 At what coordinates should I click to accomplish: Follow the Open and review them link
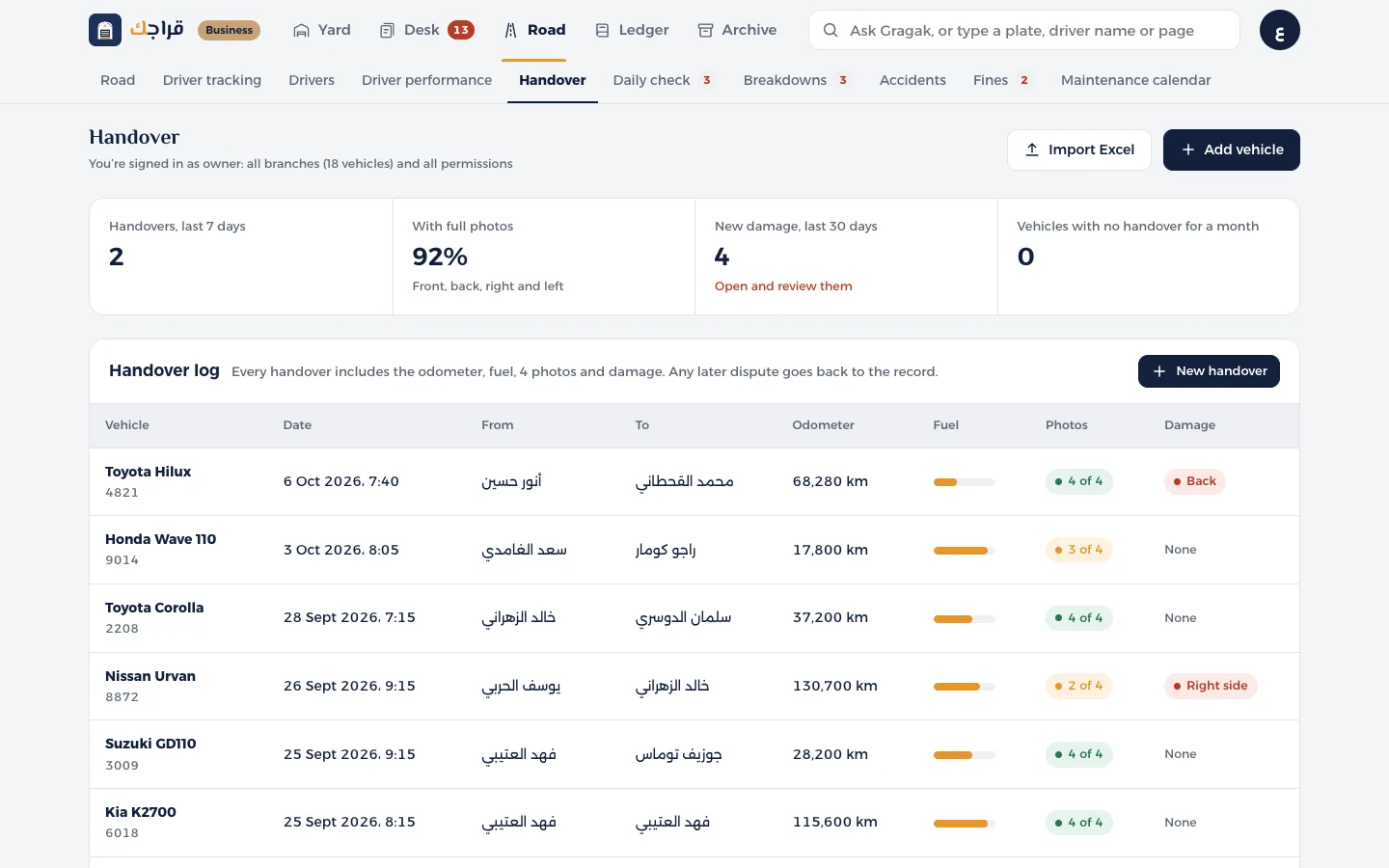click(783, 286)
